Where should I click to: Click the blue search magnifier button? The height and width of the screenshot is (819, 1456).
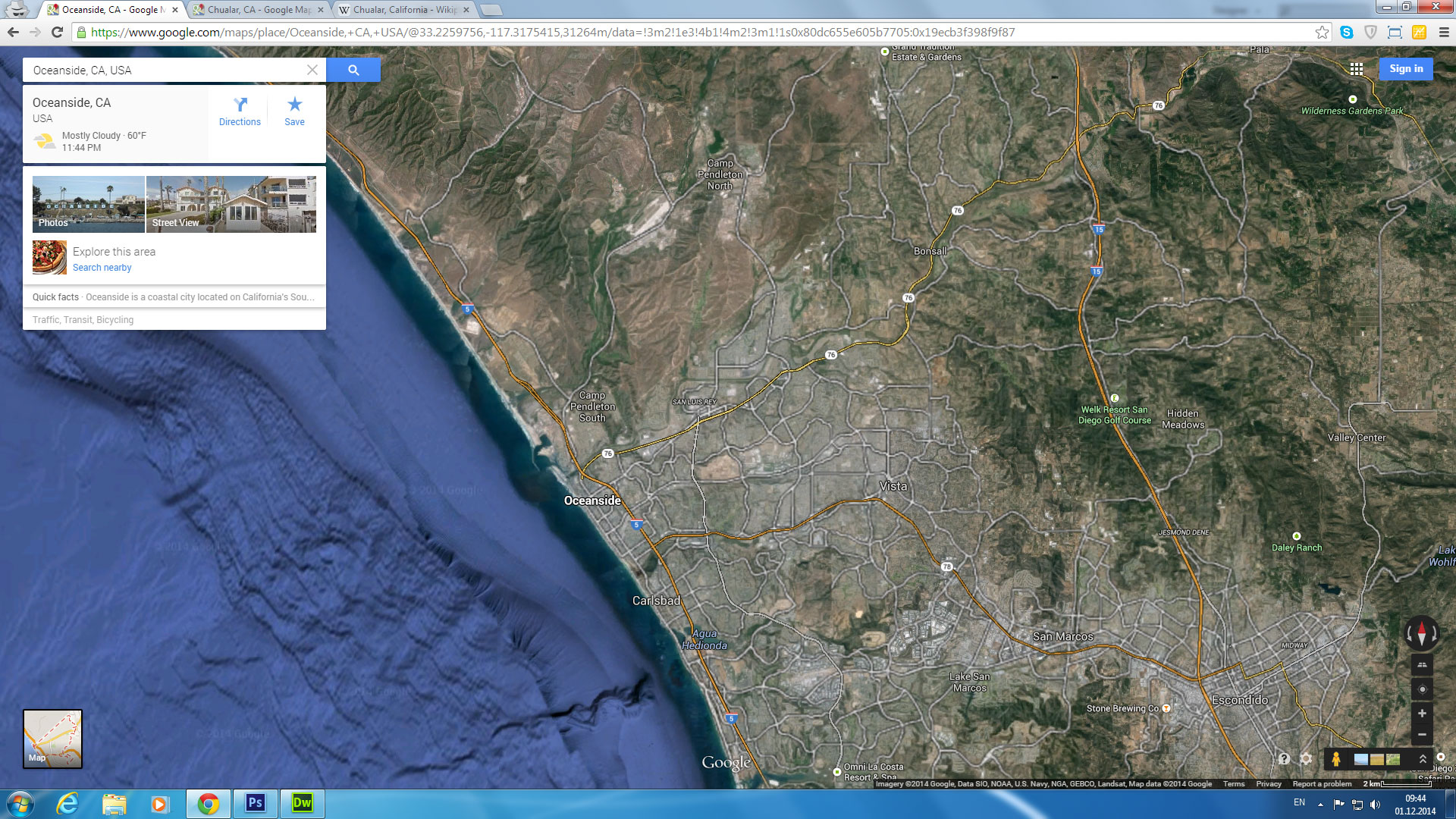(353, 70)
